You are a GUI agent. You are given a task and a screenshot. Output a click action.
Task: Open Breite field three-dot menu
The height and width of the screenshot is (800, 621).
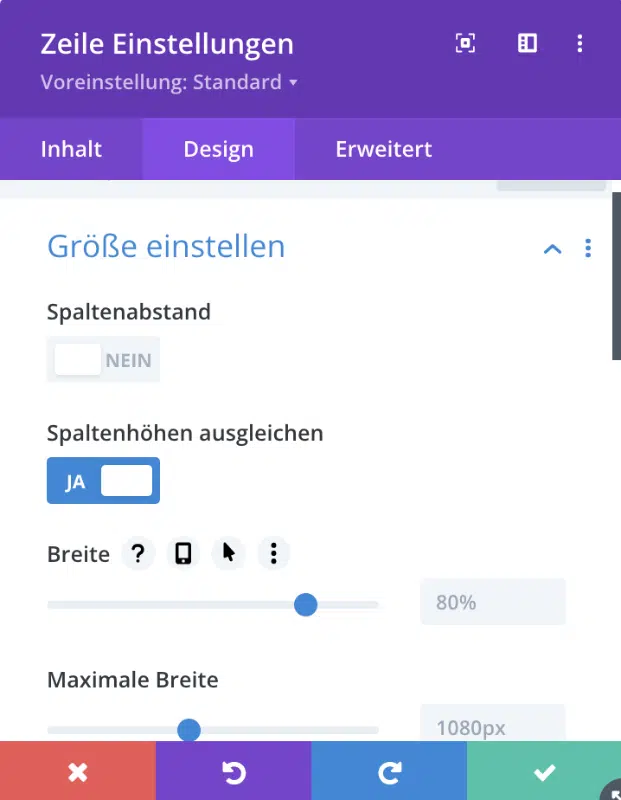[274, 553]
